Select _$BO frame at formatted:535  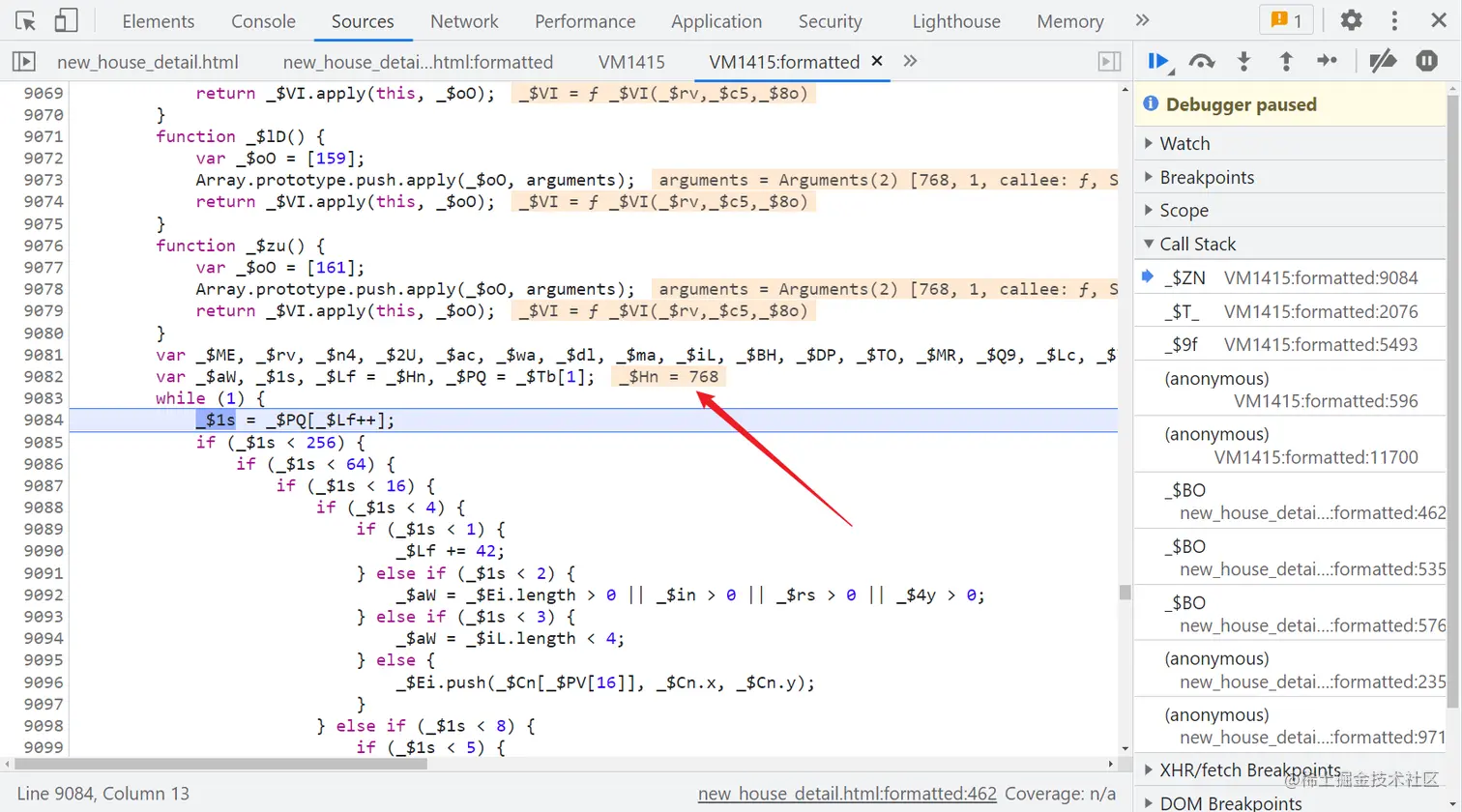pos(1290,558)
